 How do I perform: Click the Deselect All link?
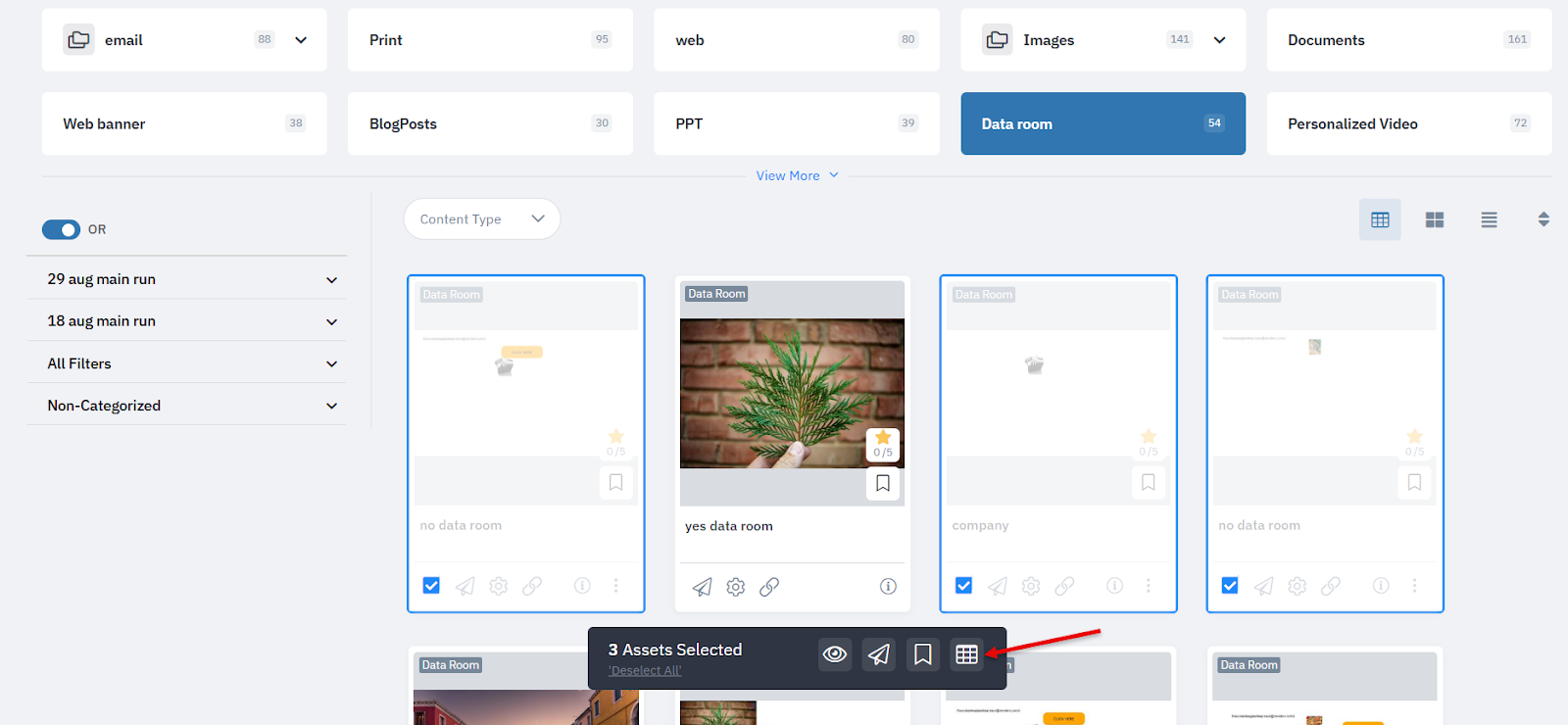click(645, 671)
